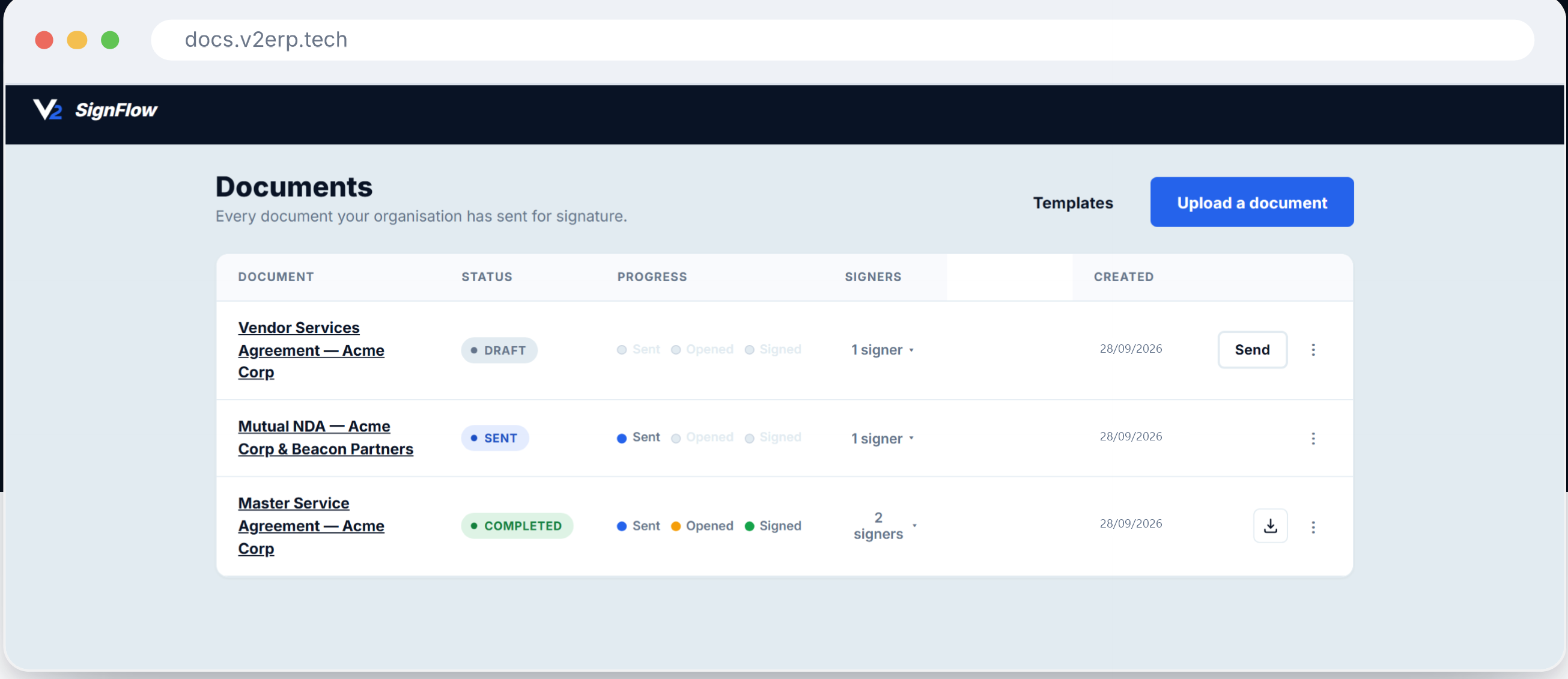Open more options for Mutual NDA row
This screenshot has width=1568, height=679.
point(1313,438)
